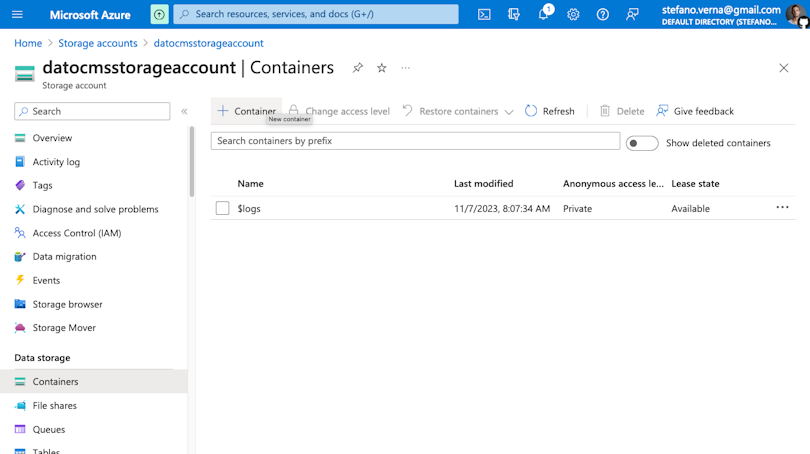The height and width of the screenshot is (454, 810).
Task: Focus the Search containers by prefix field
Action: click(415, 141)
